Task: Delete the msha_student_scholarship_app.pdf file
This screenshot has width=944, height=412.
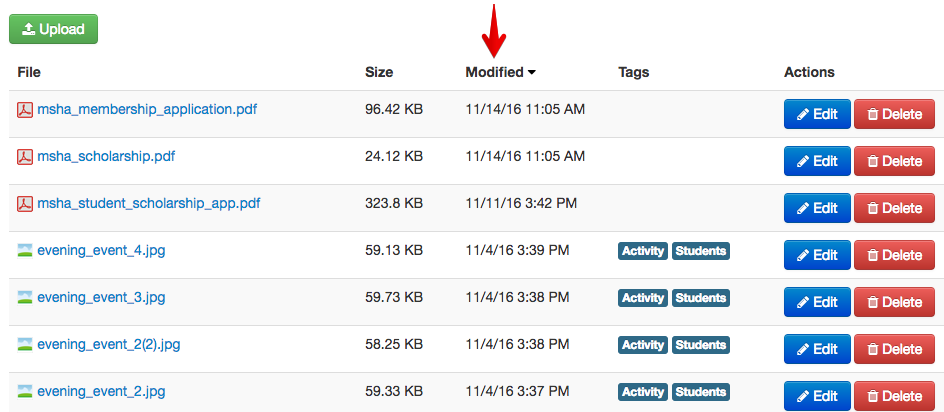Action: [x=894, y=208]
